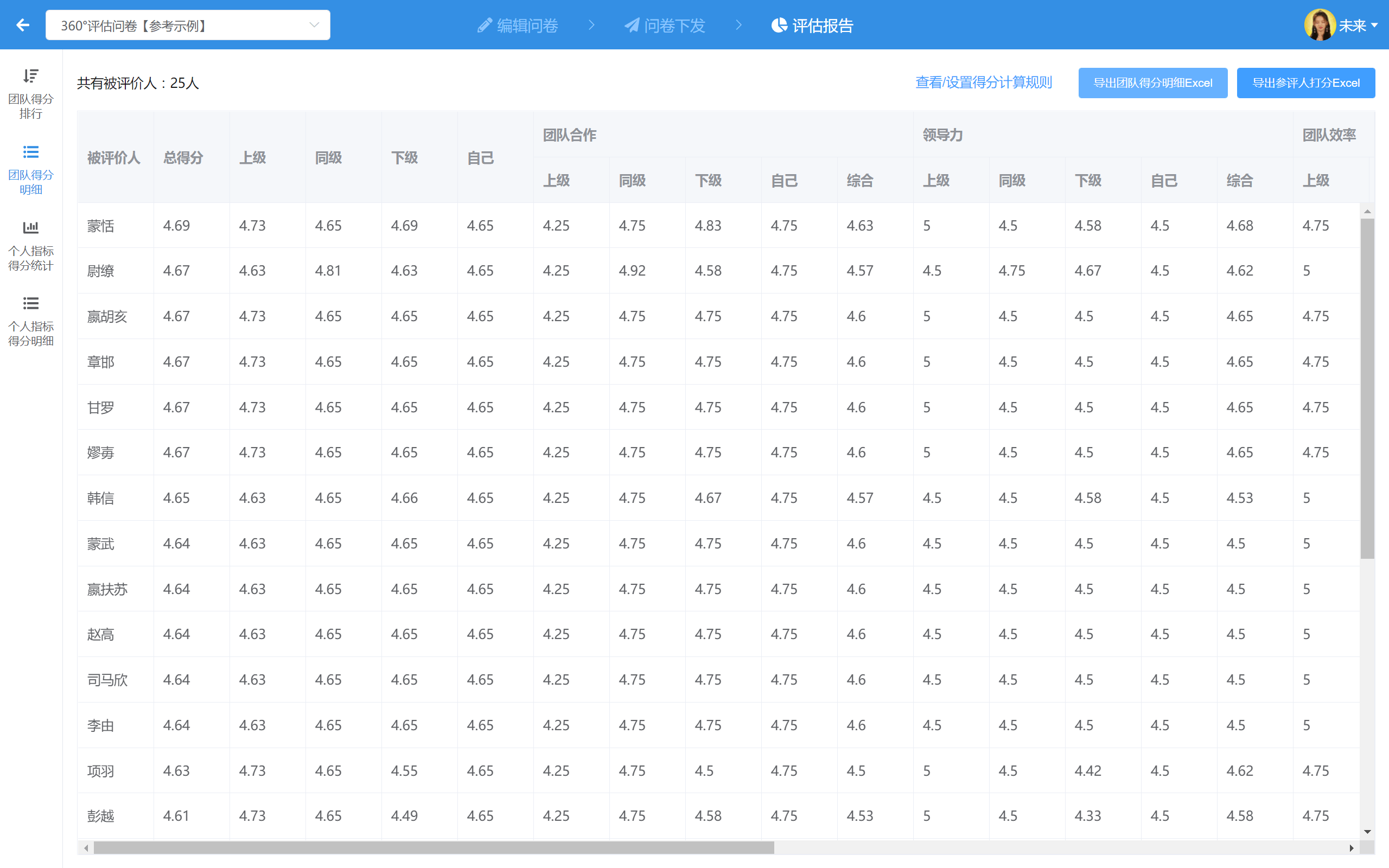Click the user avatar picture
Screen dimensions: 1389x868
click(1320, 25)
